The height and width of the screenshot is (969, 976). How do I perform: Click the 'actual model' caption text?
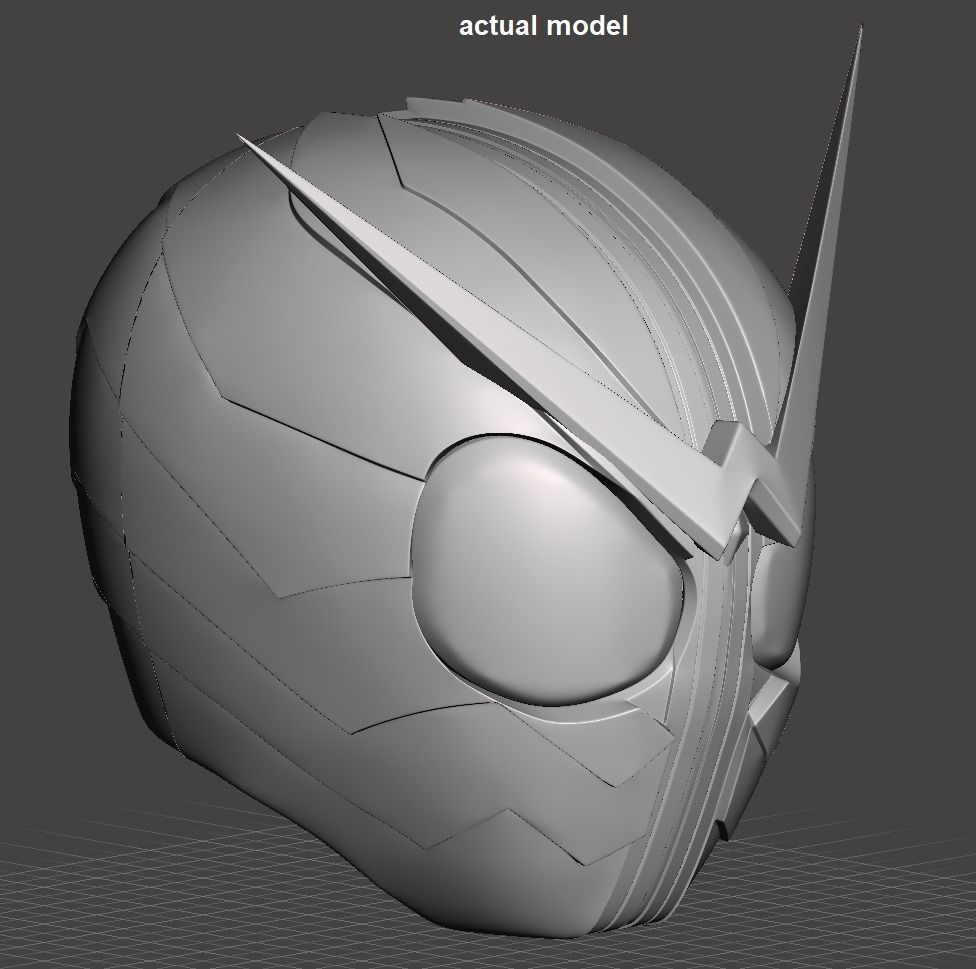click(543, 26)
